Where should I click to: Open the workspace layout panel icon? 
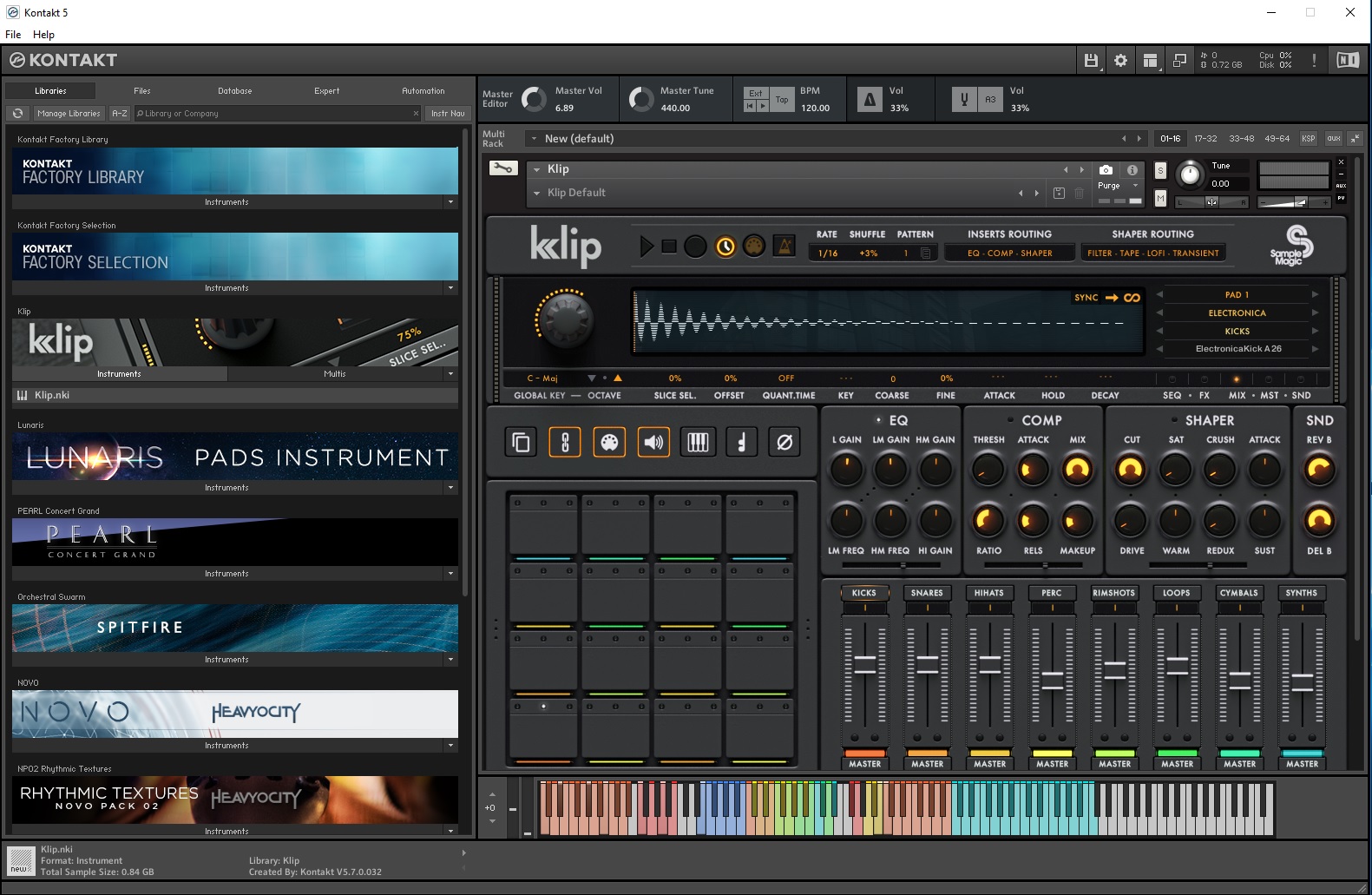(1150, 60)
